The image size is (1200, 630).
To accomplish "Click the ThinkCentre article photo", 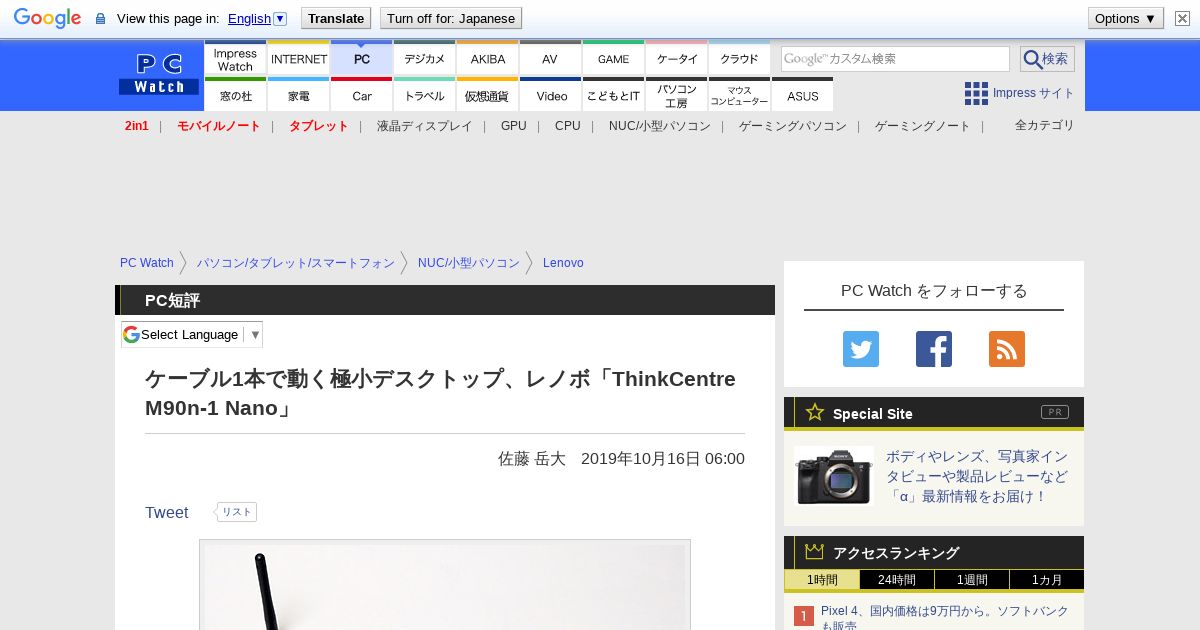I will [445, 585].
